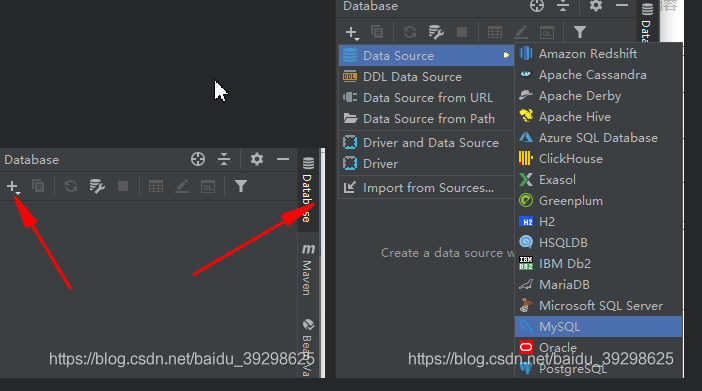
Task: Click Edit pencil icon in right Database panel
Action: tap(521, 32)
